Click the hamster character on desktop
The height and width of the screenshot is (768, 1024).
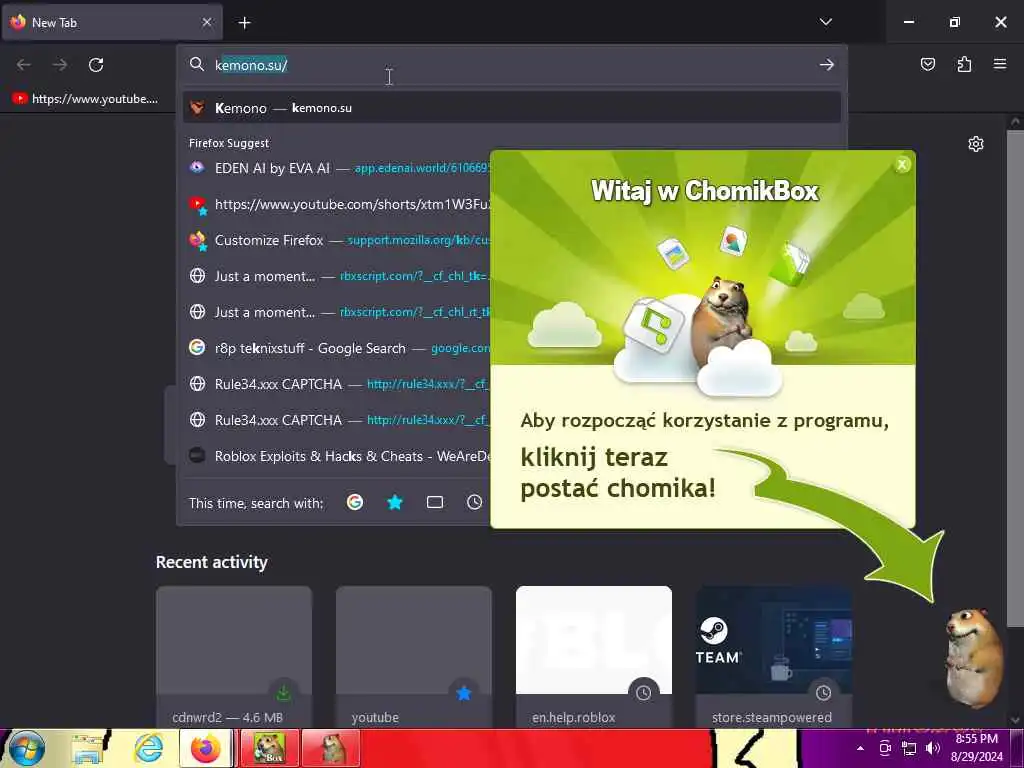tap(974, 656)
